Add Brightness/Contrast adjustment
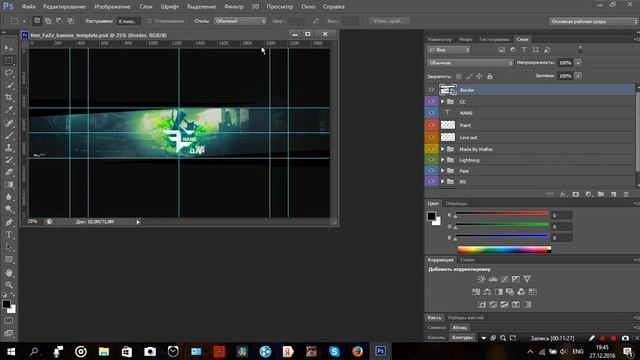The width and height of the screenshot is (640, 360). (482, 279)
